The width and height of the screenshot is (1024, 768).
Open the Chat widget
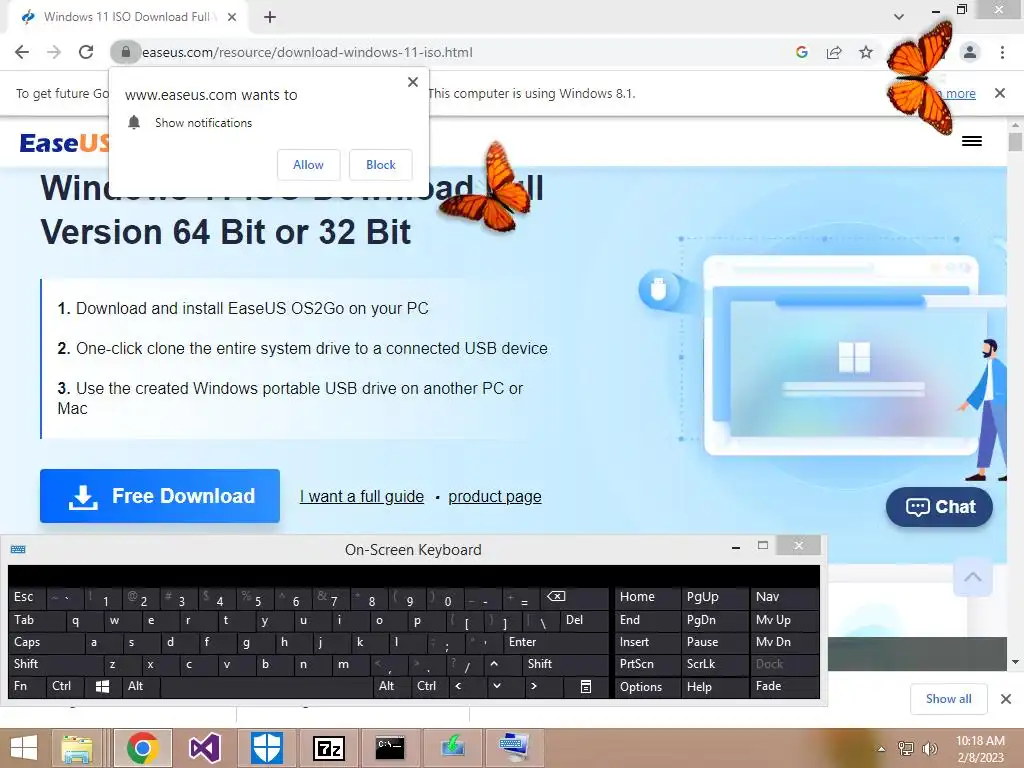click(x=939, y=507)
